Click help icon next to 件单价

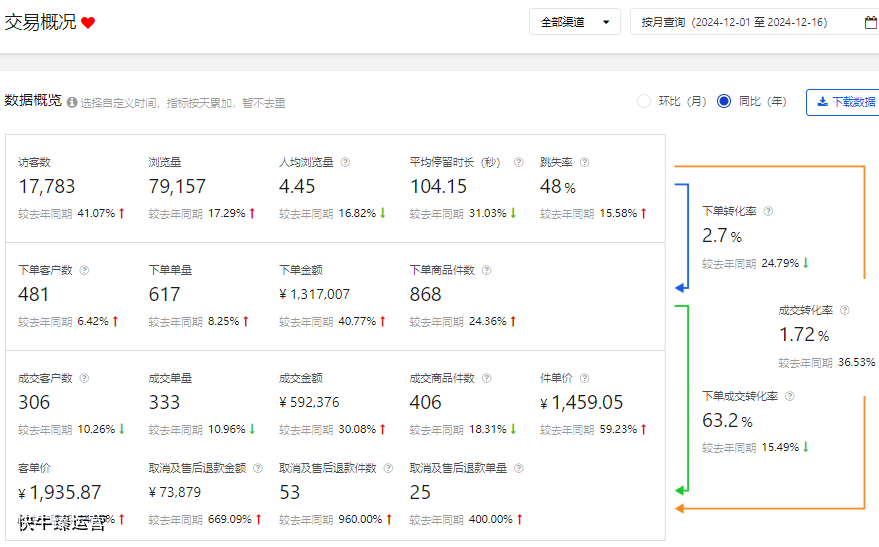click(x=584, y=378)
